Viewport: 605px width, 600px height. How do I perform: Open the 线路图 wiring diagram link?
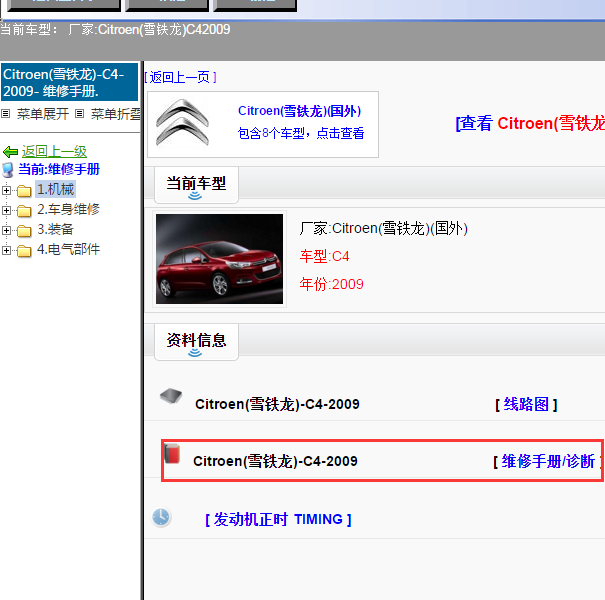point(526,404)
